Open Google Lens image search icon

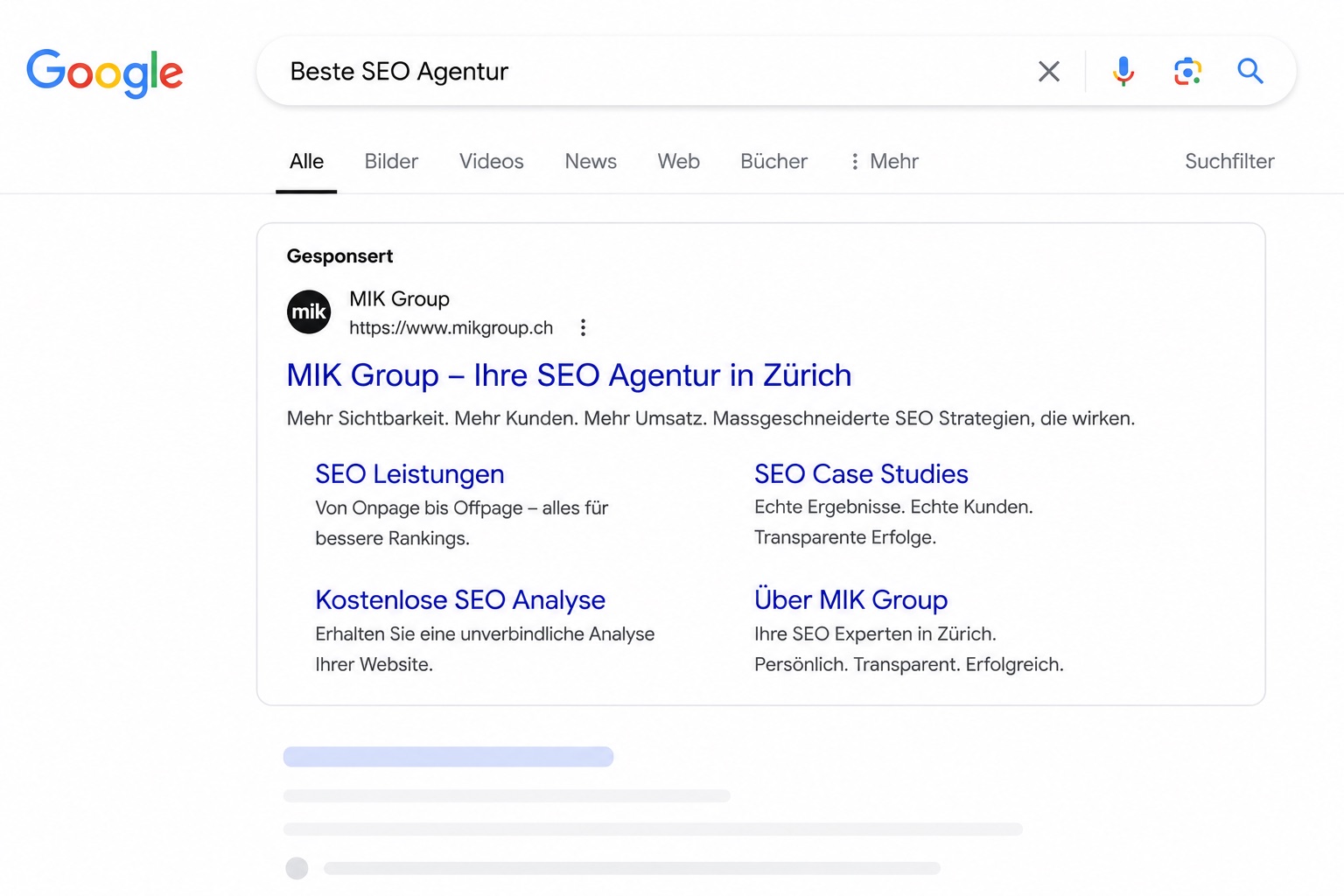point(1187,72)
